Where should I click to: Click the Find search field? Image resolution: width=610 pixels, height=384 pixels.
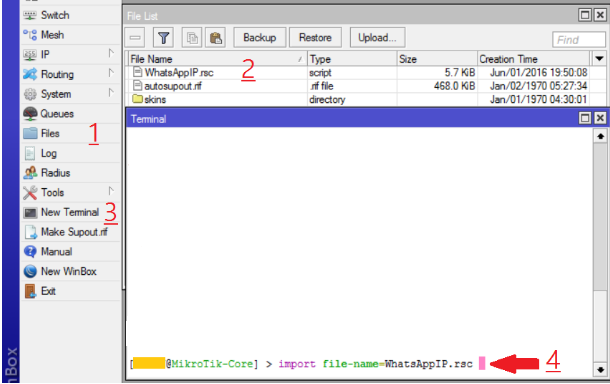click(579, 40)
